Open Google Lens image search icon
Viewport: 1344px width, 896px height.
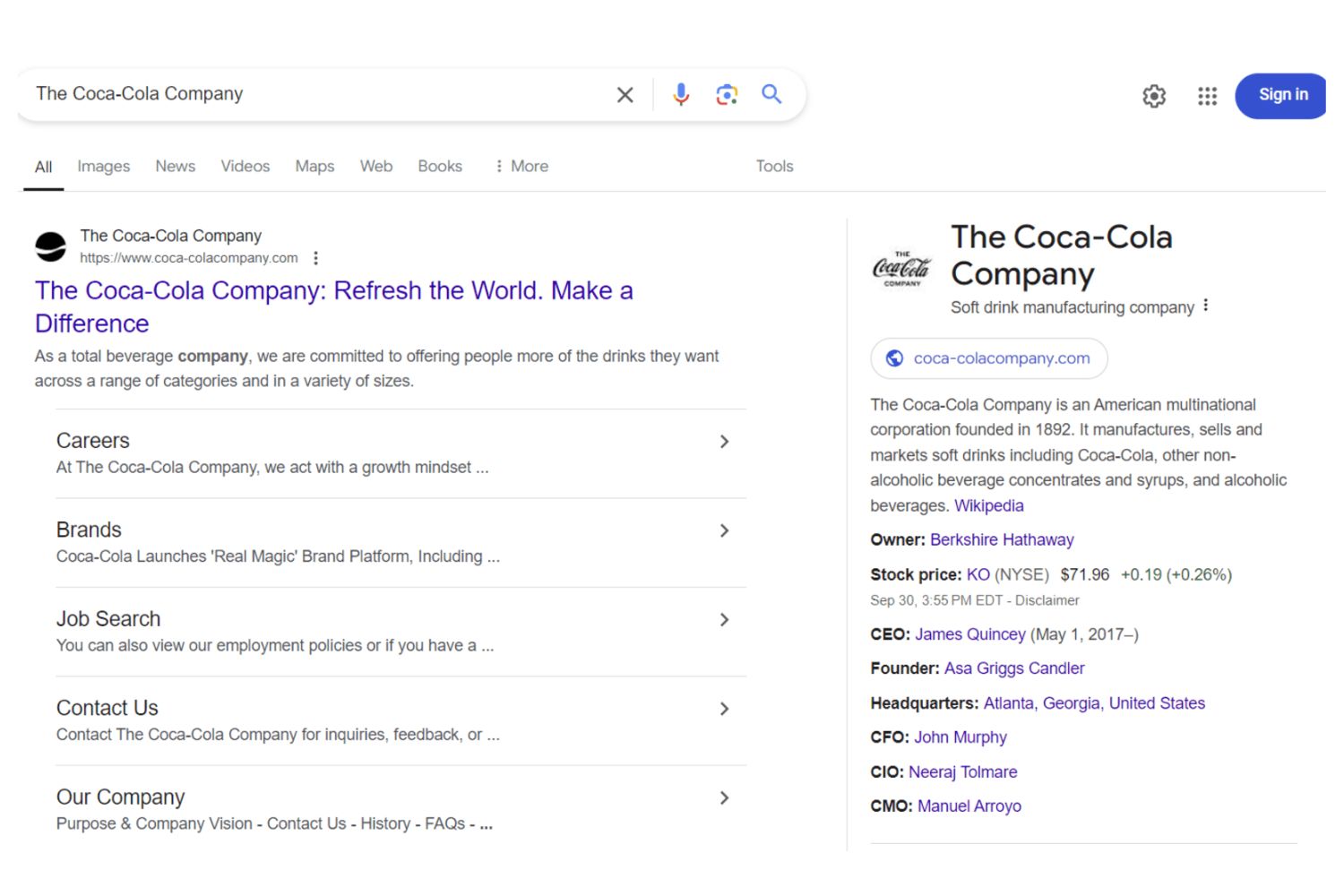pos(727,95)
